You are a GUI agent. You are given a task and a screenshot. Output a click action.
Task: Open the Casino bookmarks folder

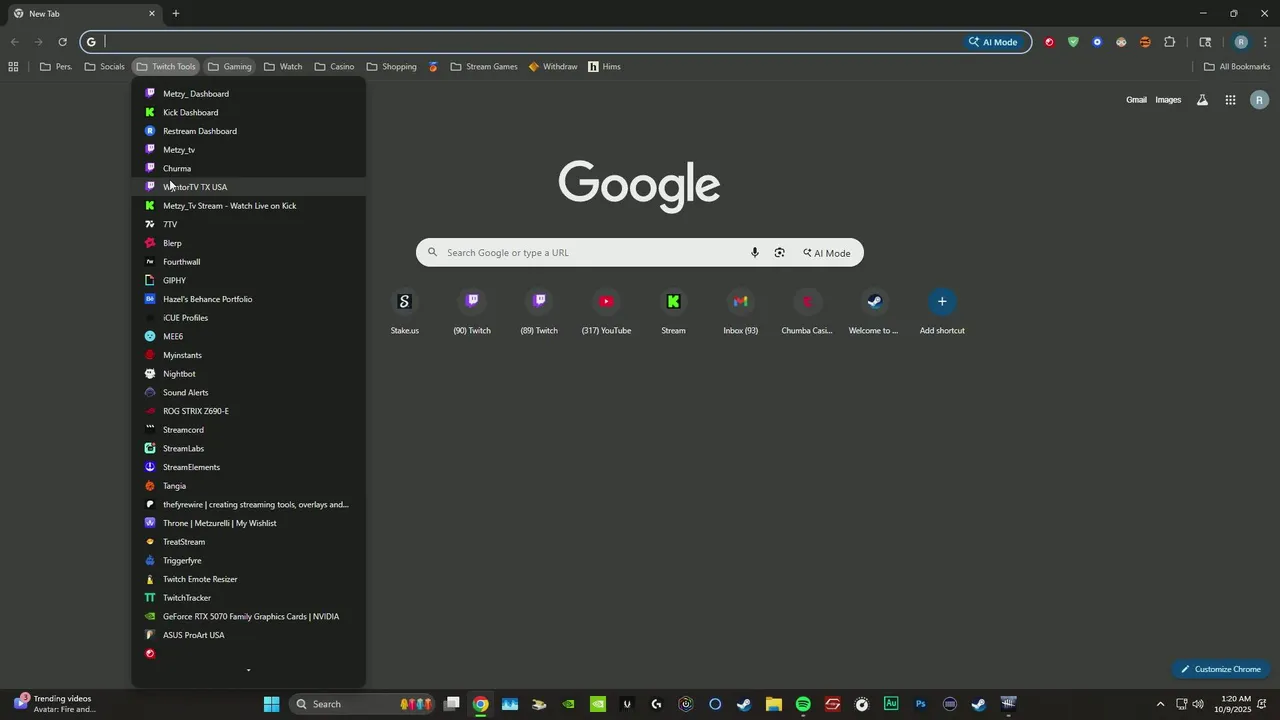coord(334,67)
